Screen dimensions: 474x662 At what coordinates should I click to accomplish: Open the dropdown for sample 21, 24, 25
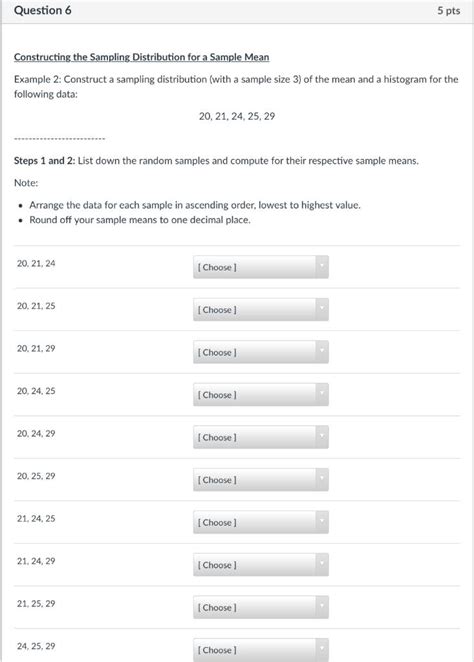tap(260, 523)
